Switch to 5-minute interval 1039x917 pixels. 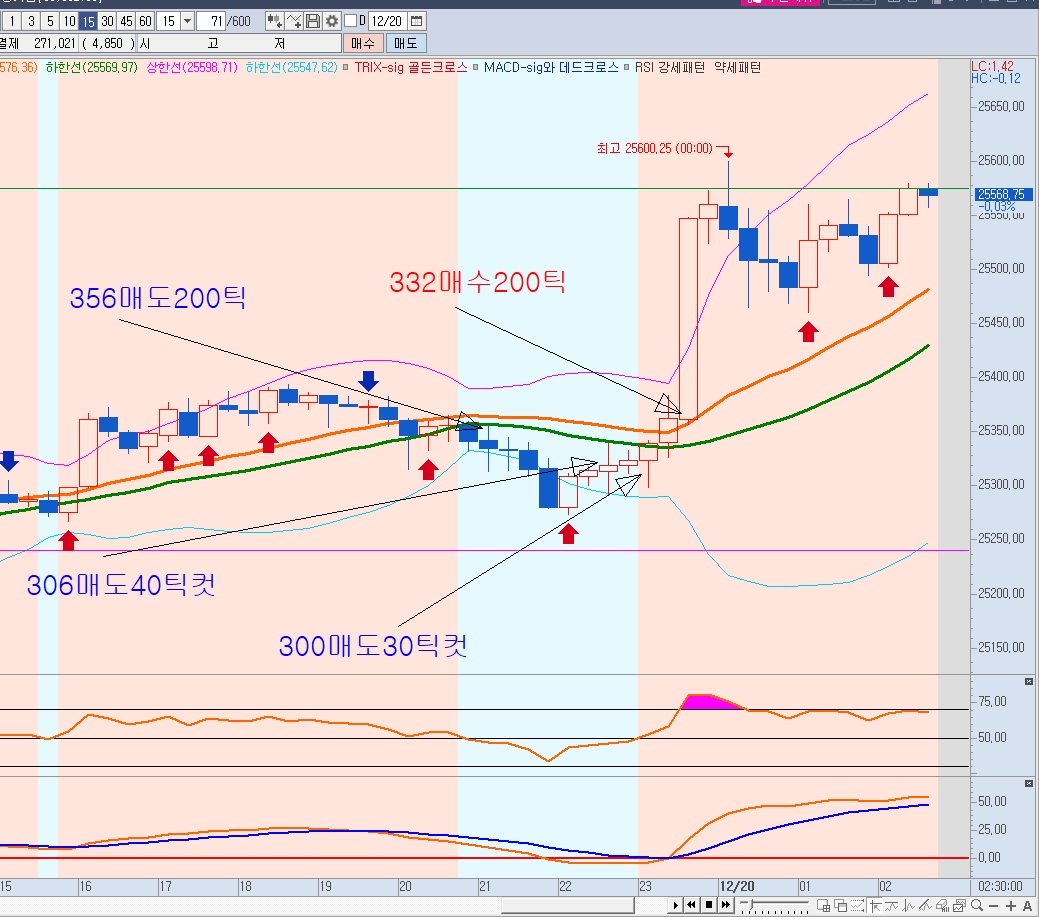pos(49,21)
